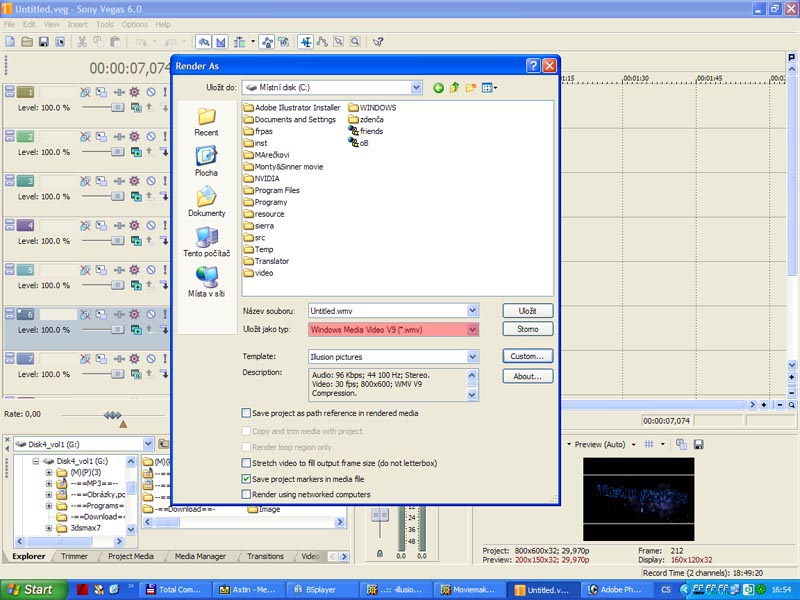
Task: Uncheck Save project markers in media file
Action: (246, 479)
